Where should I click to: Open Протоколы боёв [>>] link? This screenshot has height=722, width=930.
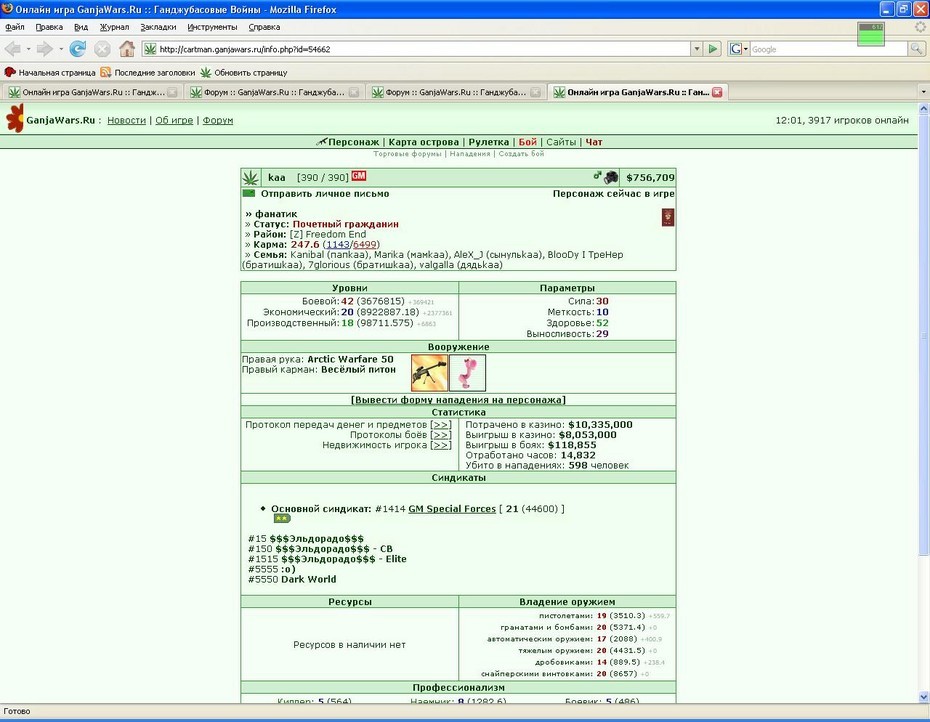[x=441, y=435]
